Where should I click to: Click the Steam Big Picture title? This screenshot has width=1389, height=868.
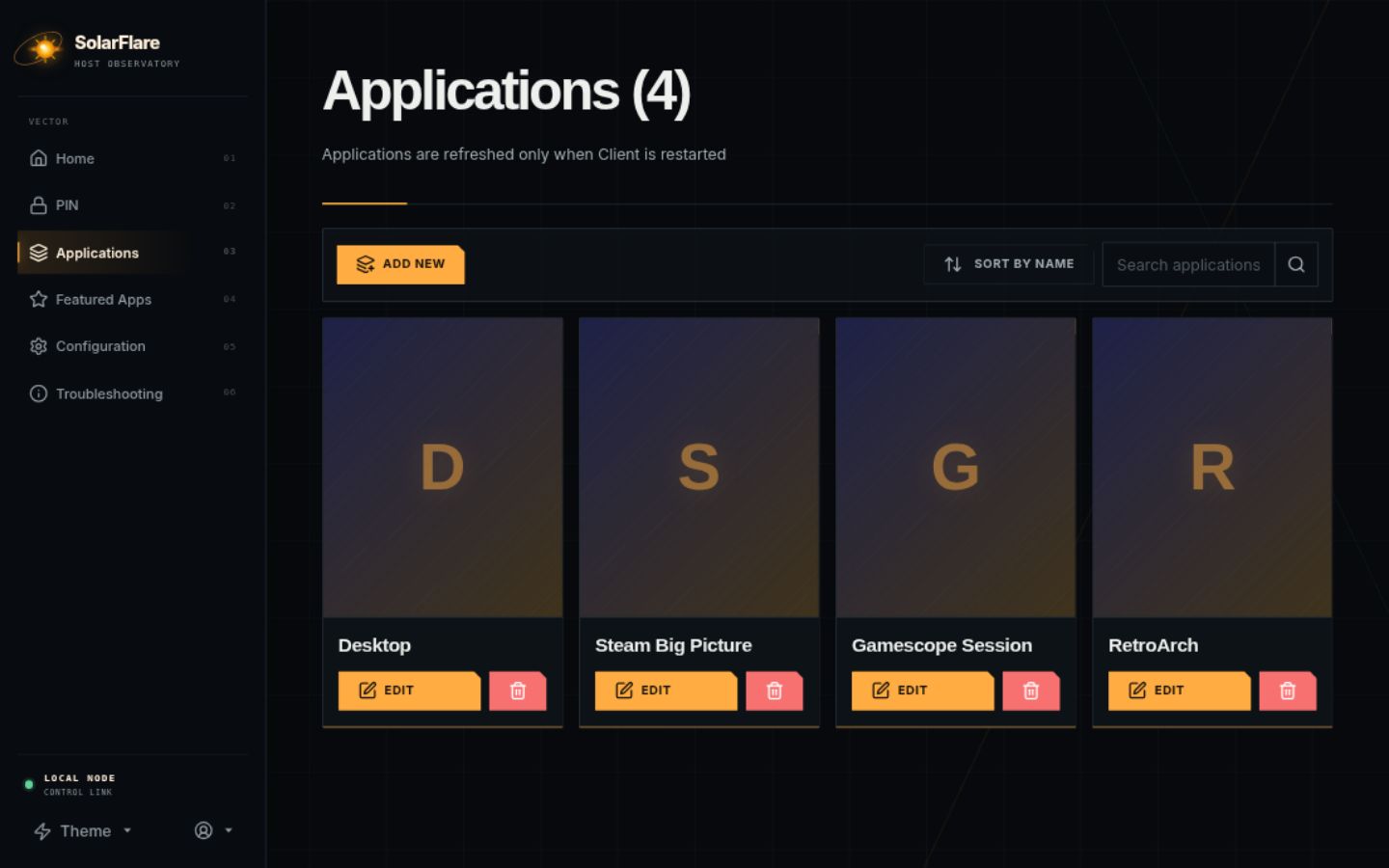tap(673, 645)
